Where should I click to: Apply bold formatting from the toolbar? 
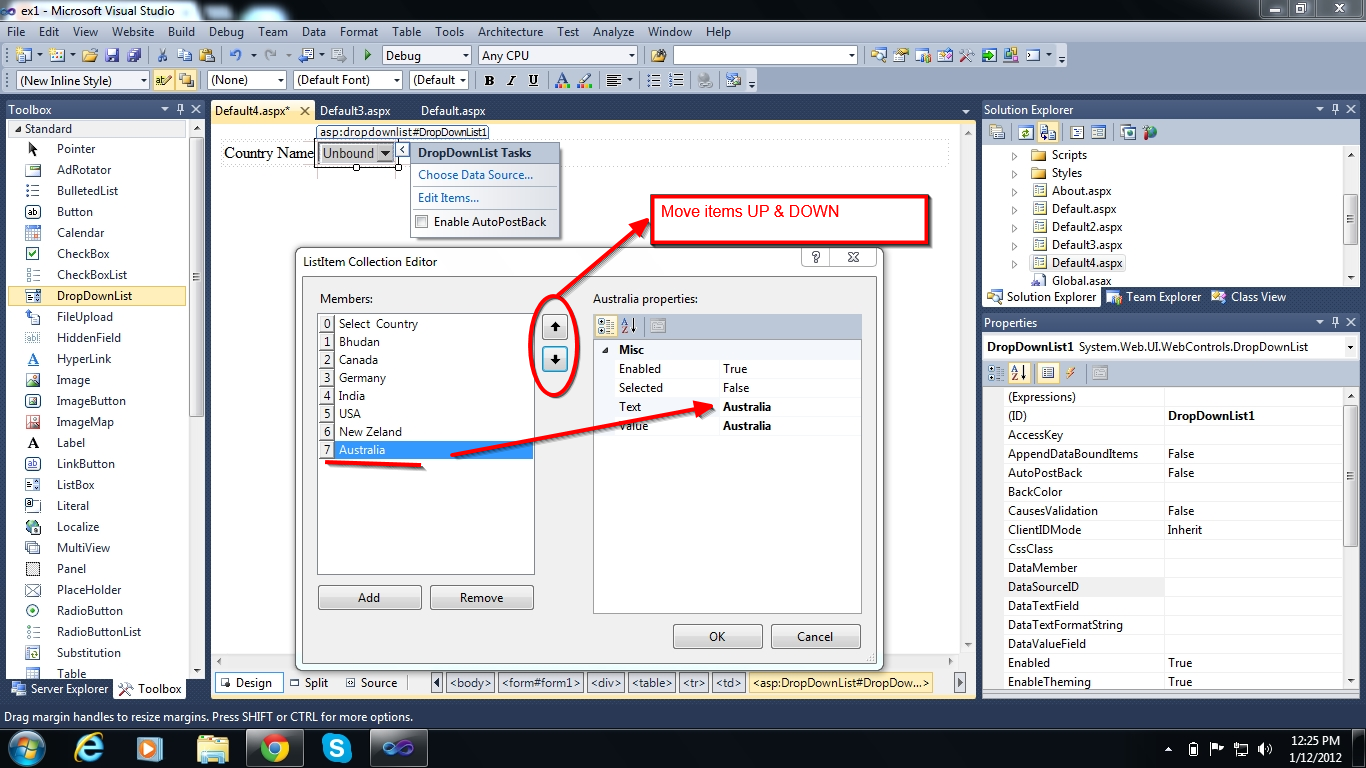(489, 81)
